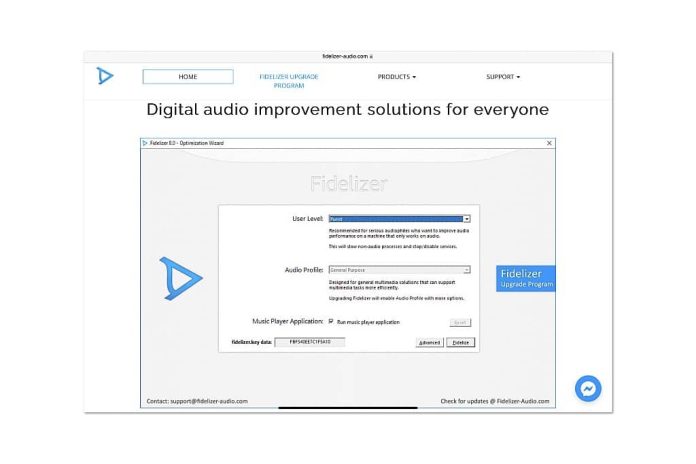The width and height of the screenshot is (696, 464).
Task: Expand the Products menu
Action: [x=397, y=77]
